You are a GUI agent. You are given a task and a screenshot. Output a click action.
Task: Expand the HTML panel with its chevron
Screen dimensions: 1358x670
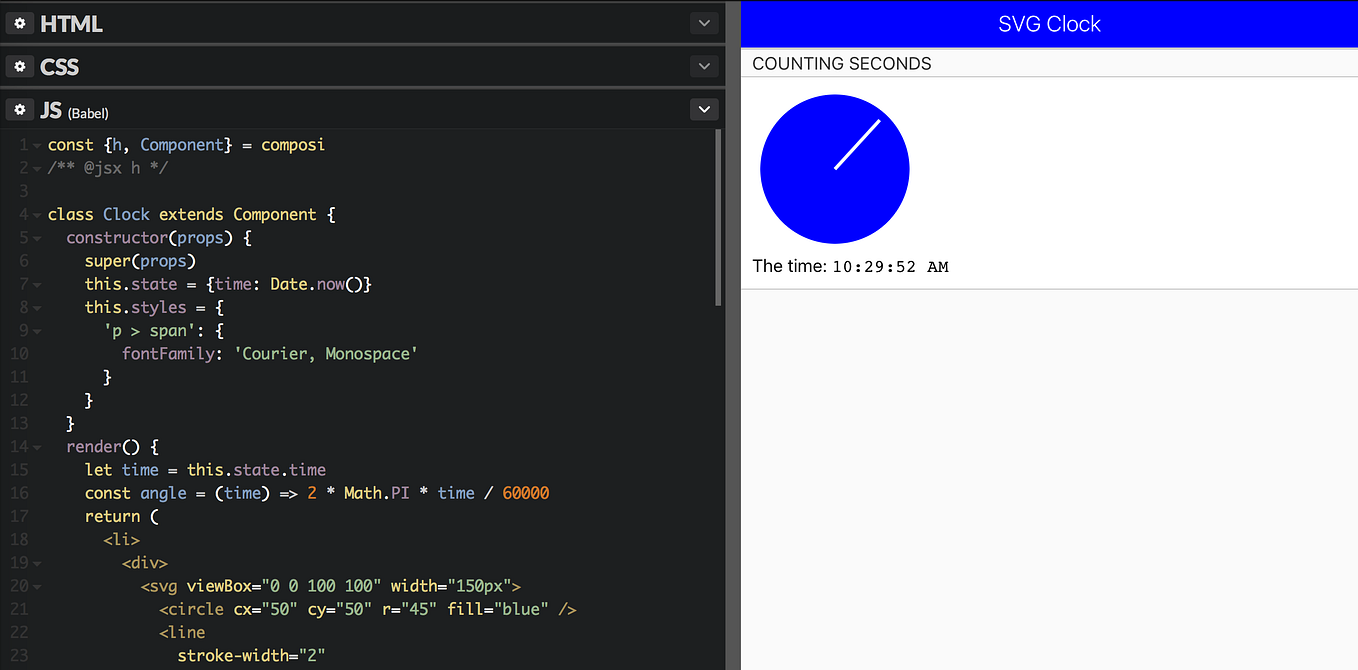click(x=704, y=22)
